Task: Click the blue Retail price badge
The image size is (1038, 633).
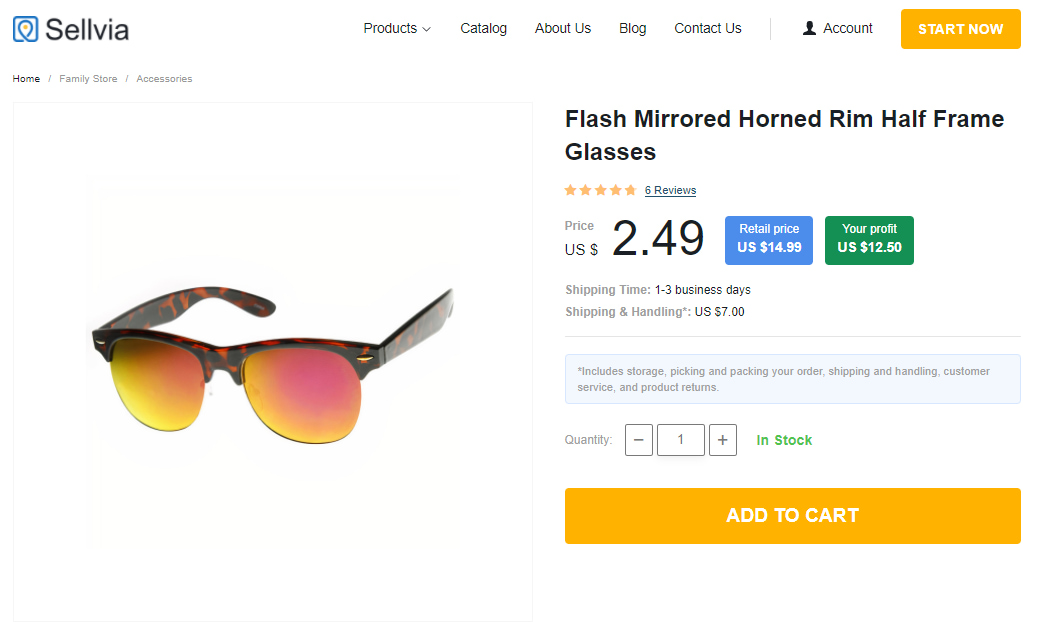Action: click(769, 240)
